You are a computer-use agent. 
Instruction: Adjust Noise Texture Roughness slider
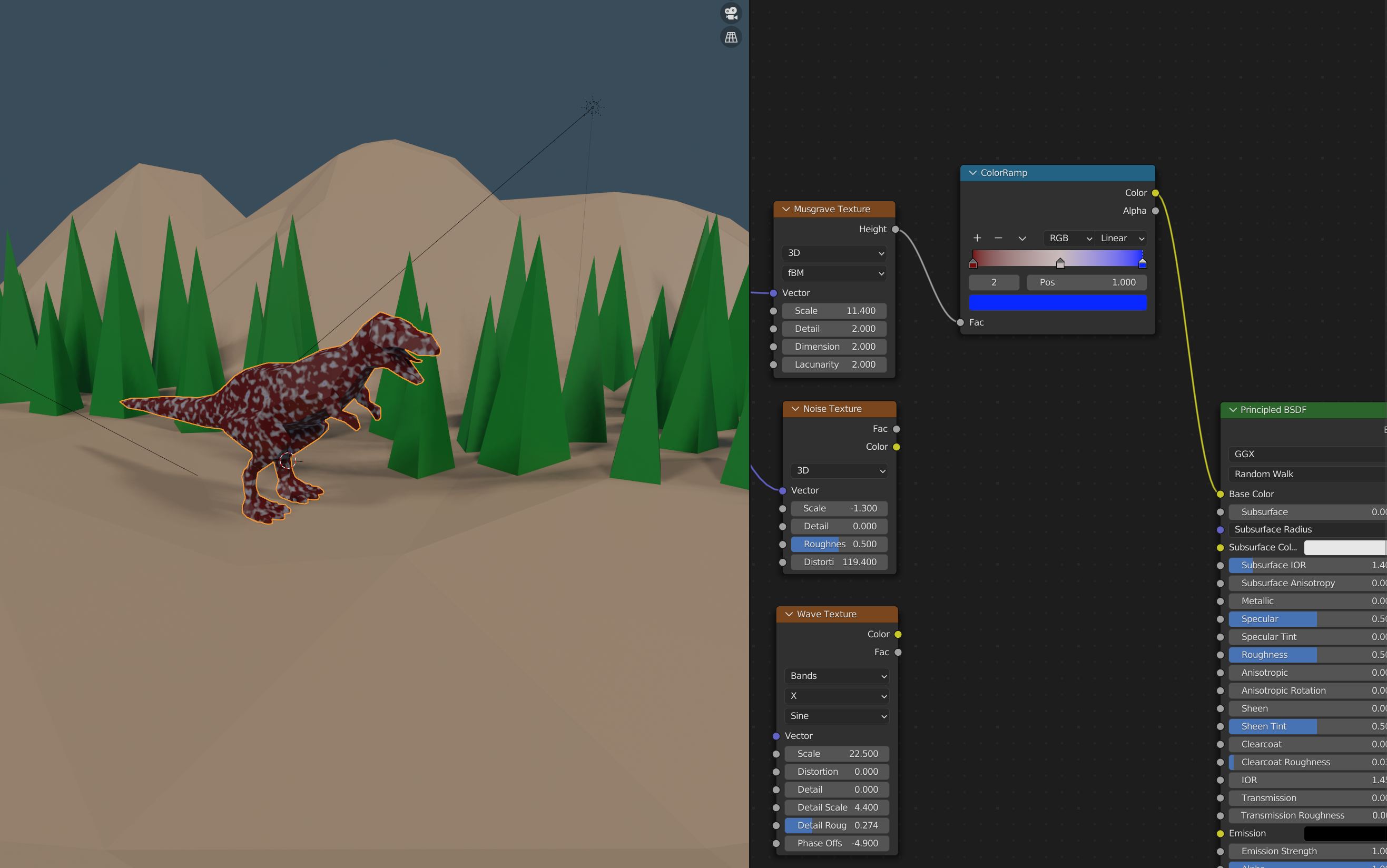click(x=839, y=544)
